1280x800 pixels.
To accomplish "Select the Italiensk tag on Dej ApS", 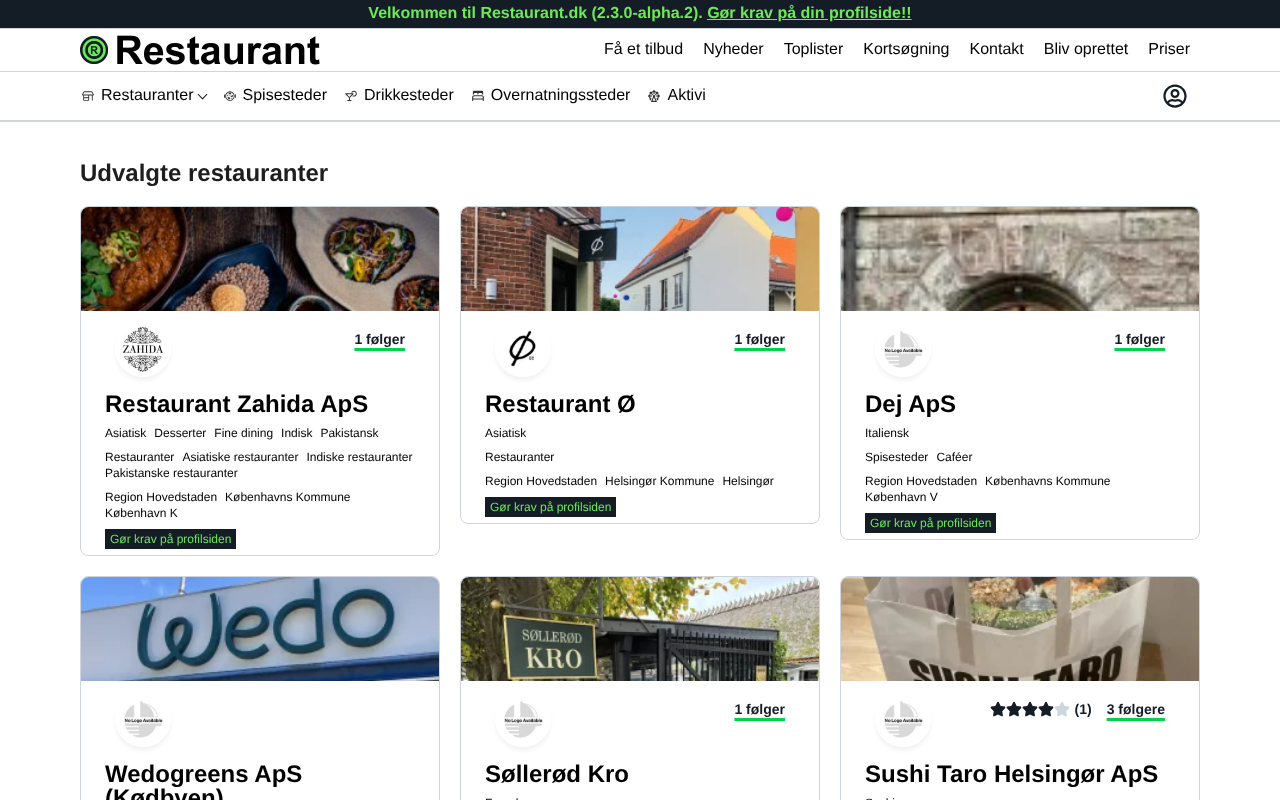I will [x=887, y=433].
